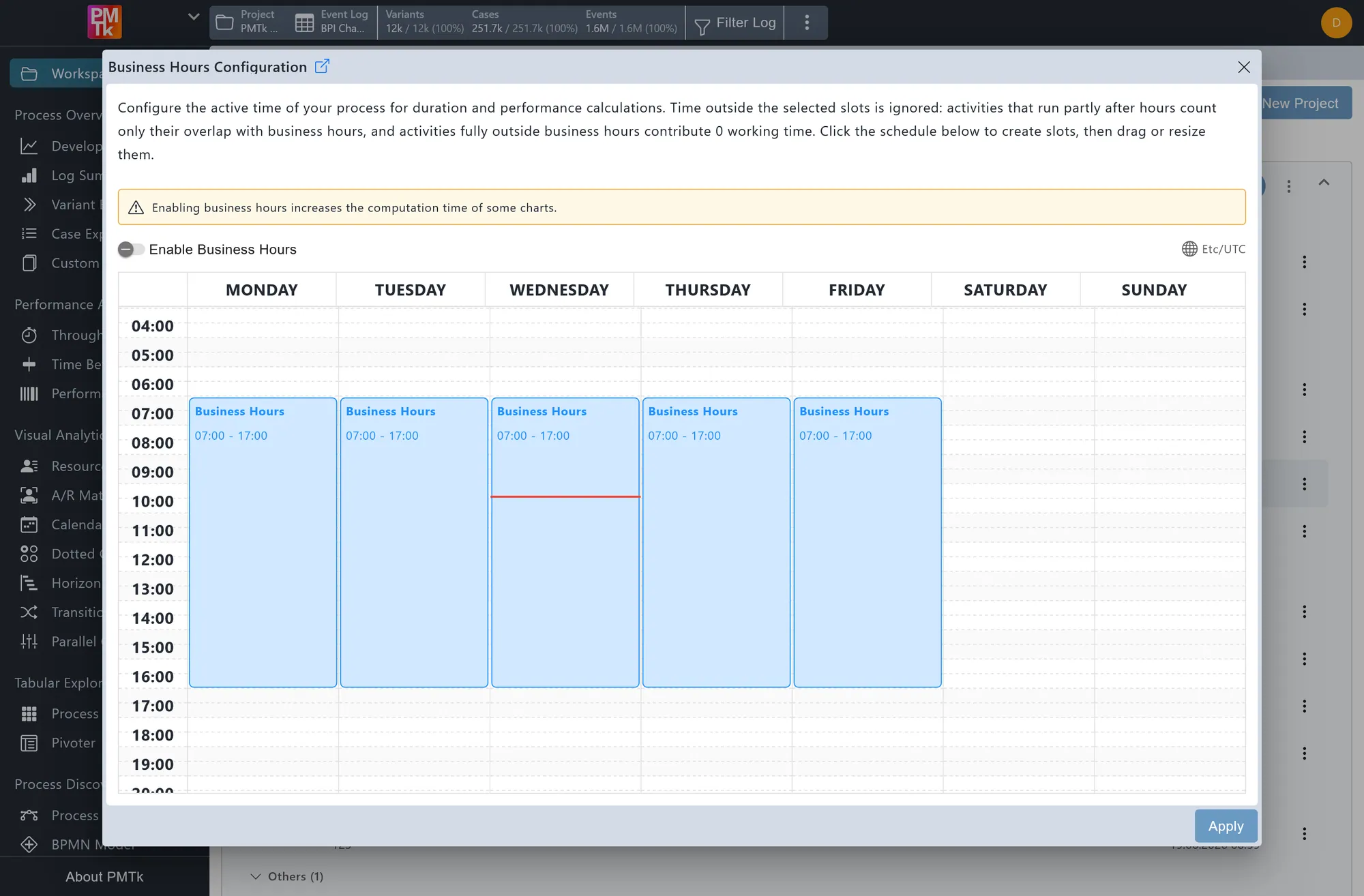
Task: Click the Custom sidebar document icon
Action: pyautogui.click(x=29, y=263)
